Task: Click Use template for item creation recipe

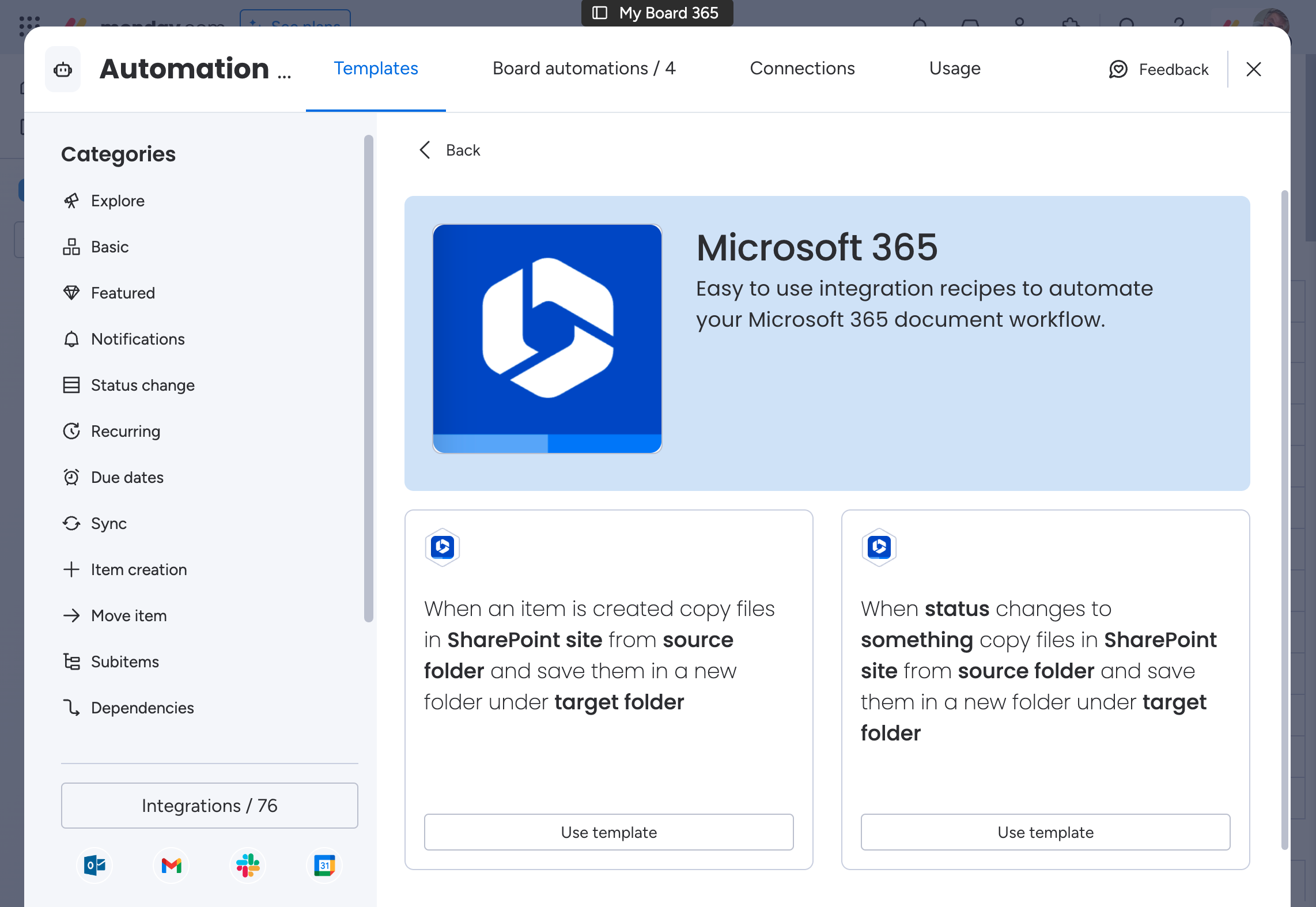Action: [x=608, y=832]
